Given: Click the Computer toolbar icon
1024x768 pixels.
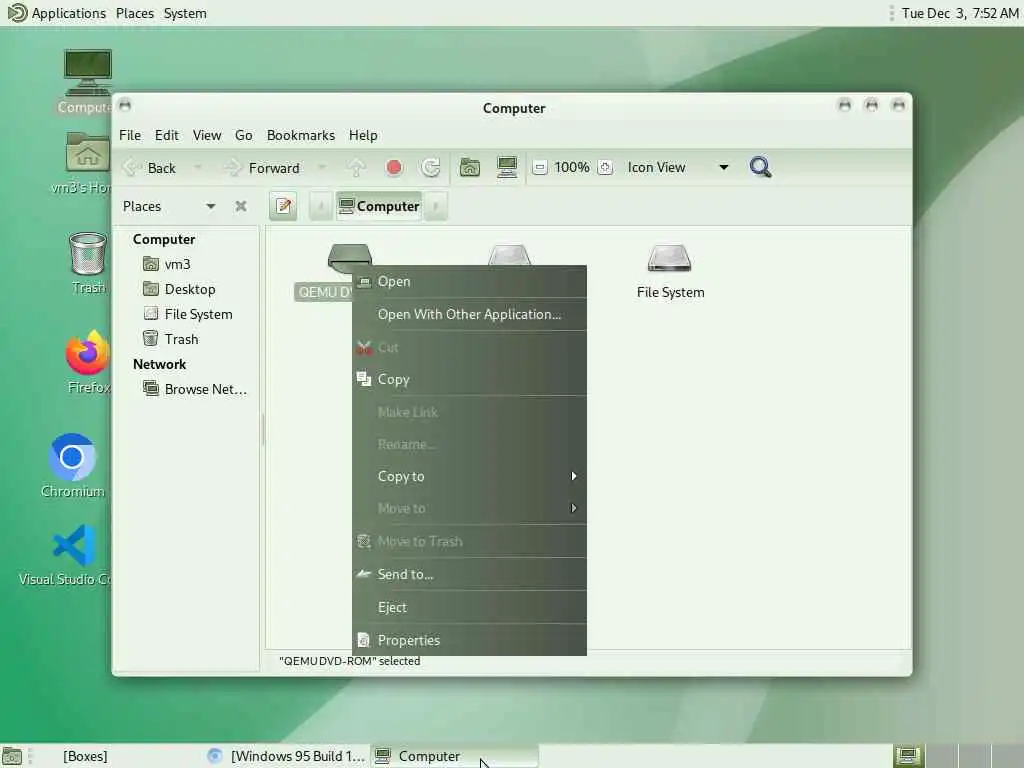Looking at the screenshot, I should tap(507, 168).
